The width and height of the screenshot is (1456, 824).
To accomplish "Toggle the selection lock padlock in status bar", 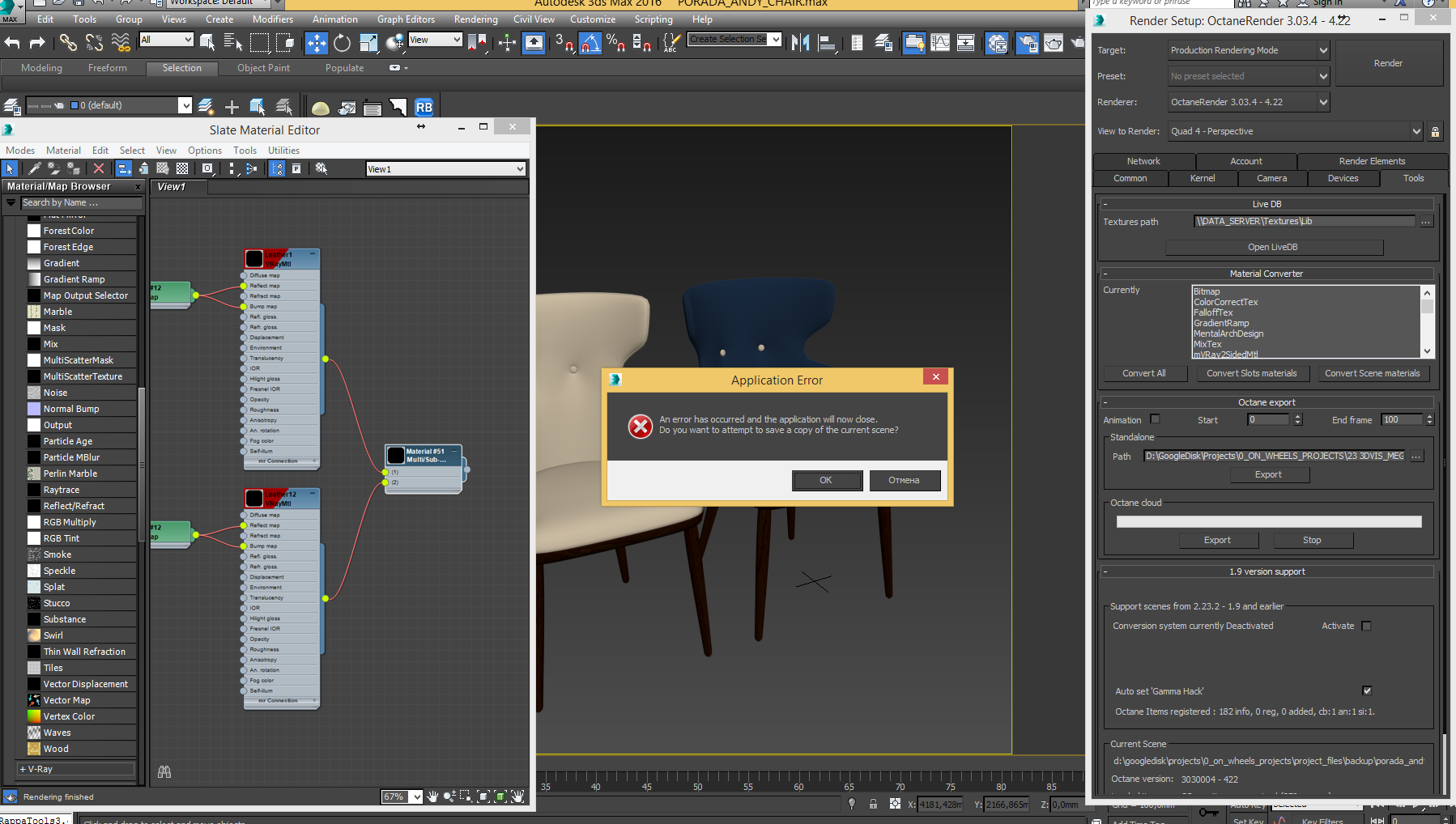I will click(x=873, y=804).
